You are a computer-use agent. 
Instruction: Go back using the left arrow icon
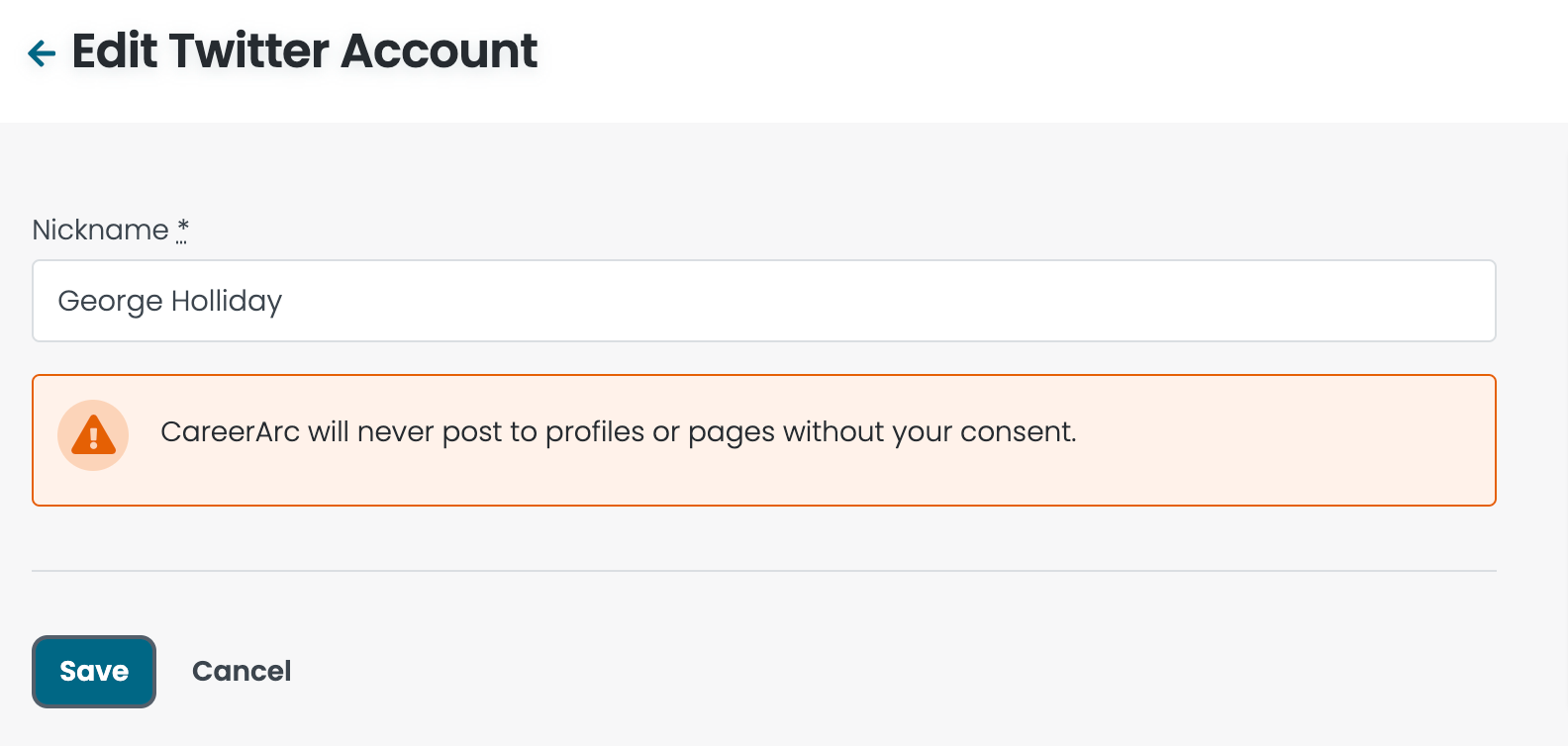(42, 52)
